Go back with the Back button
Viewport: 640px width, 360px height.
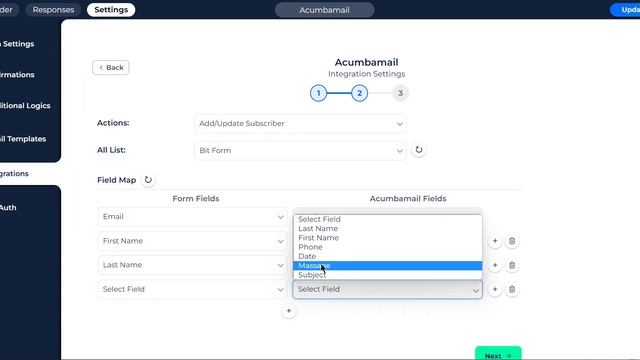[x=111, y=68]
